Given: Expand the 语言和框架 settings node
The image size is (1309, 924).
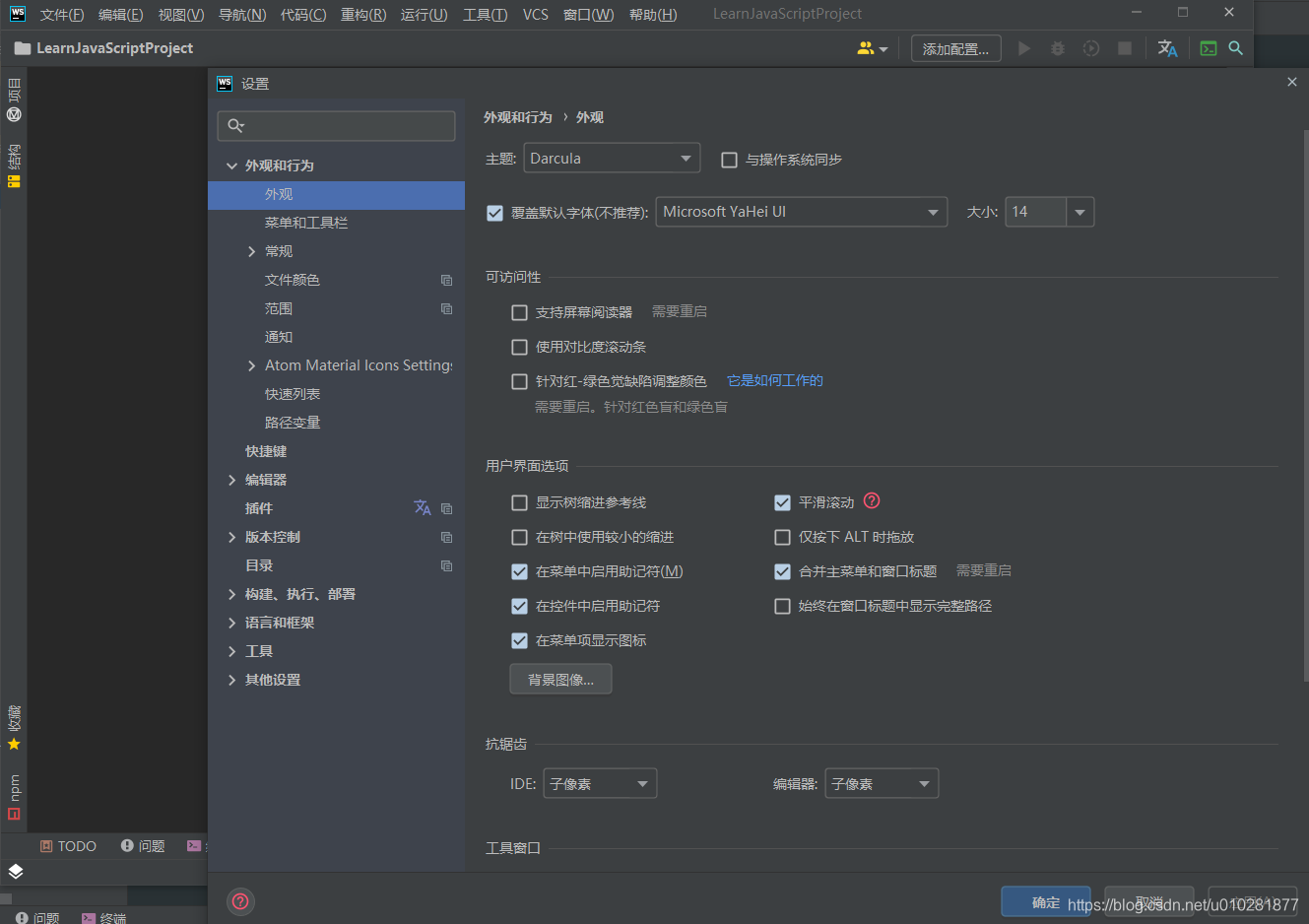Looking at the screenshot, I should tap(232, 623).
